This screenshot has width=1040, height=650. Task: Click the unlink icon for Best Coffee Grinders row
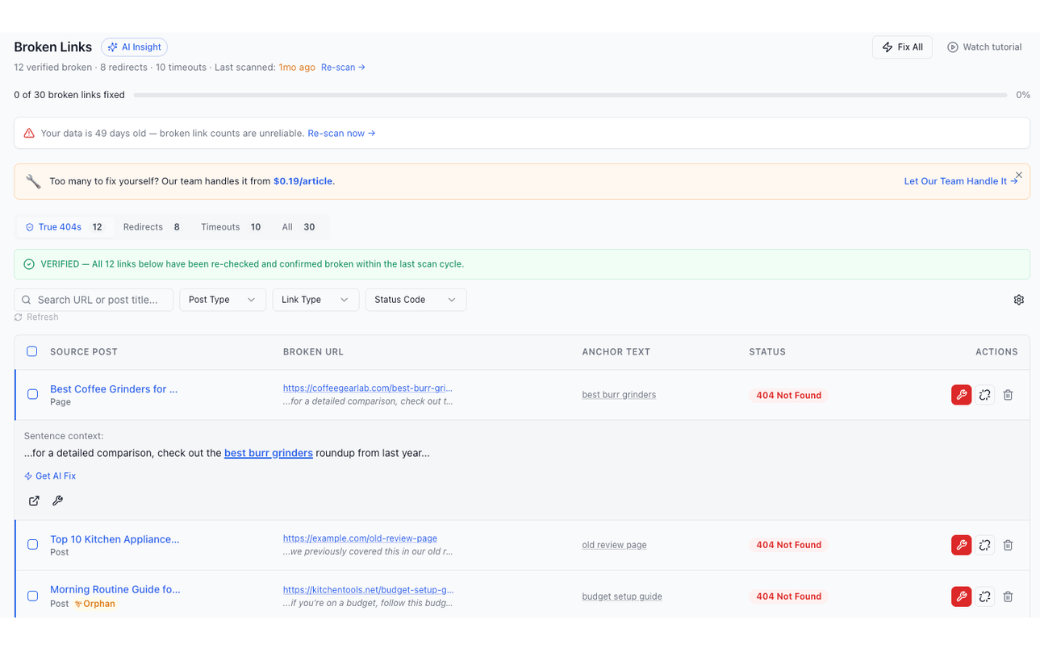tap(985, 395)
